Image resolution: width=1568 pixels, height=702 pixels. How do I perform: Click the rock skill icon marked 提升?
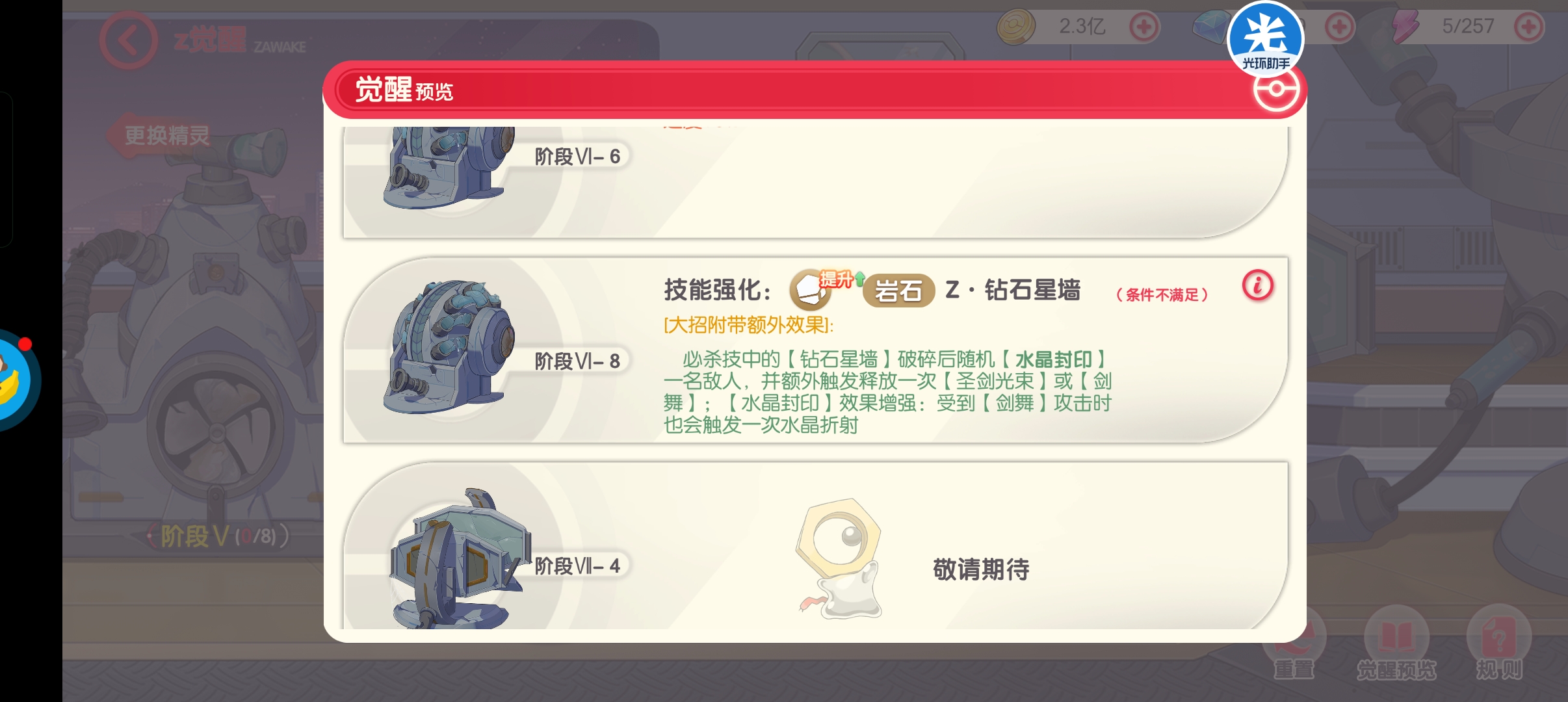(x=811, y=289)
